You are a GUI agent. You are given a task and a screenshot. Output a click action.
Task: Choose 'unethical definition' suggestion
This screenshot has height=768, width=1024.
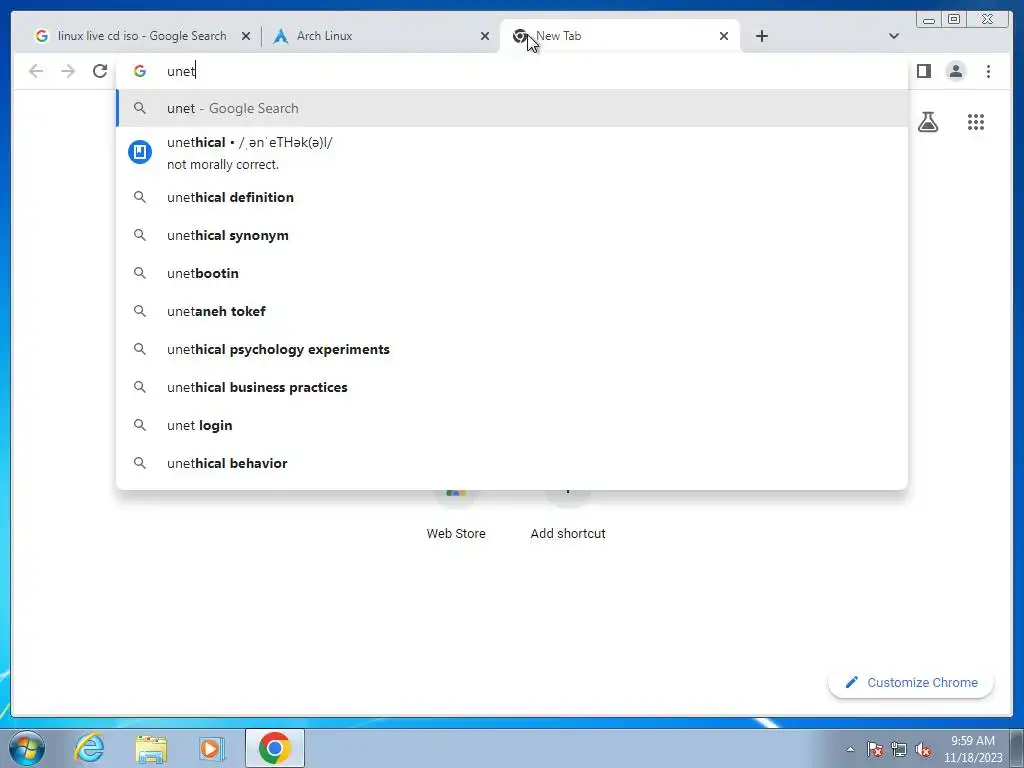pos(512,197)
